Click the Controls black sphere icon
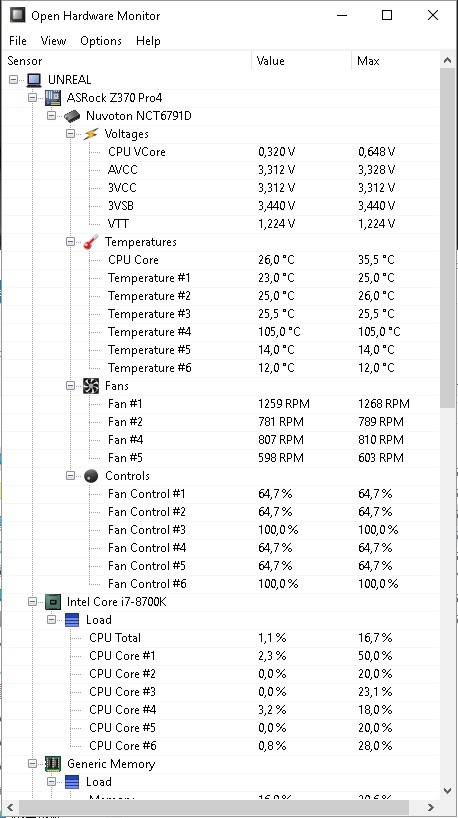Image resolution: width=458 pixels, height=818 pixels. (91, 476)
